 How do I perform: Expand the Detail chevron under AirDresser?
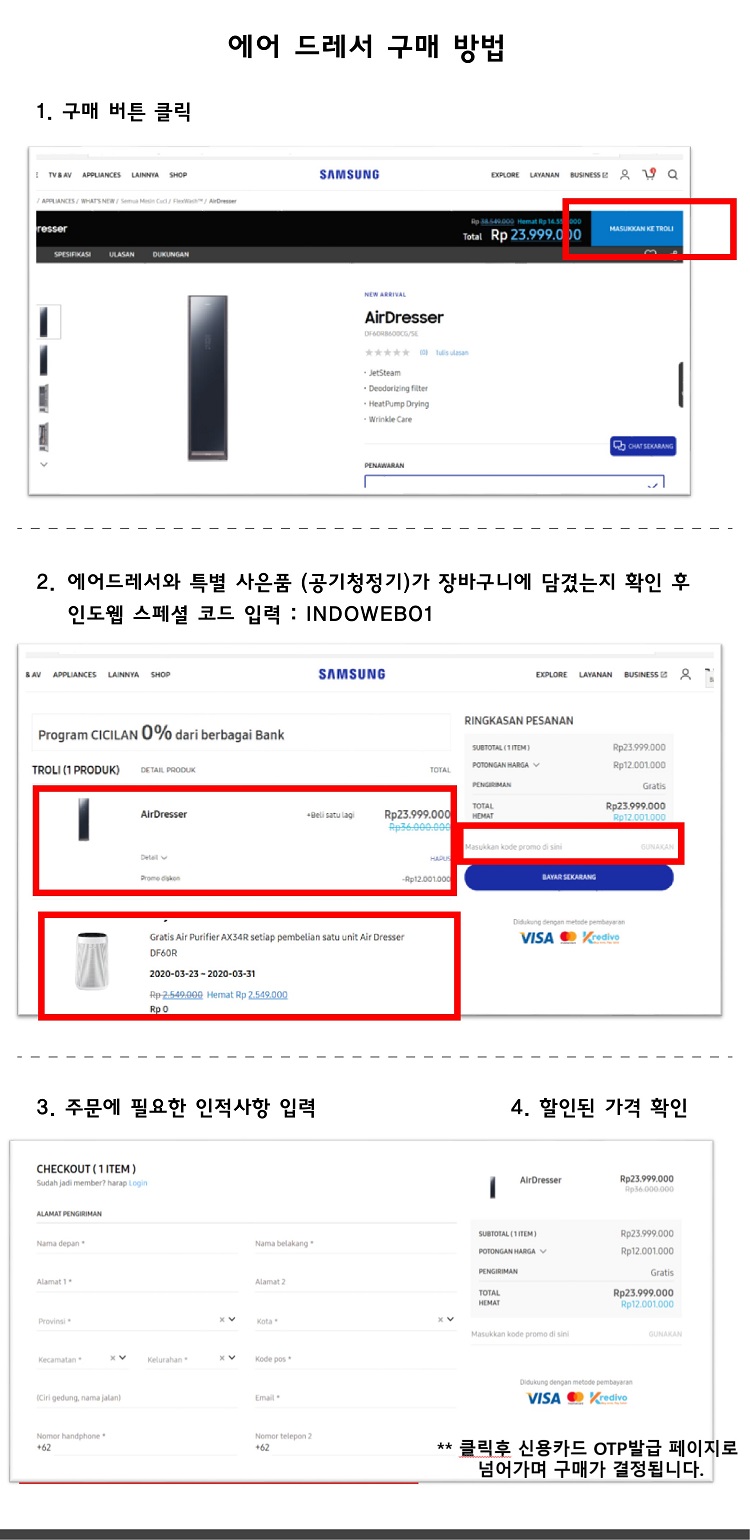[x=164, y=857]
